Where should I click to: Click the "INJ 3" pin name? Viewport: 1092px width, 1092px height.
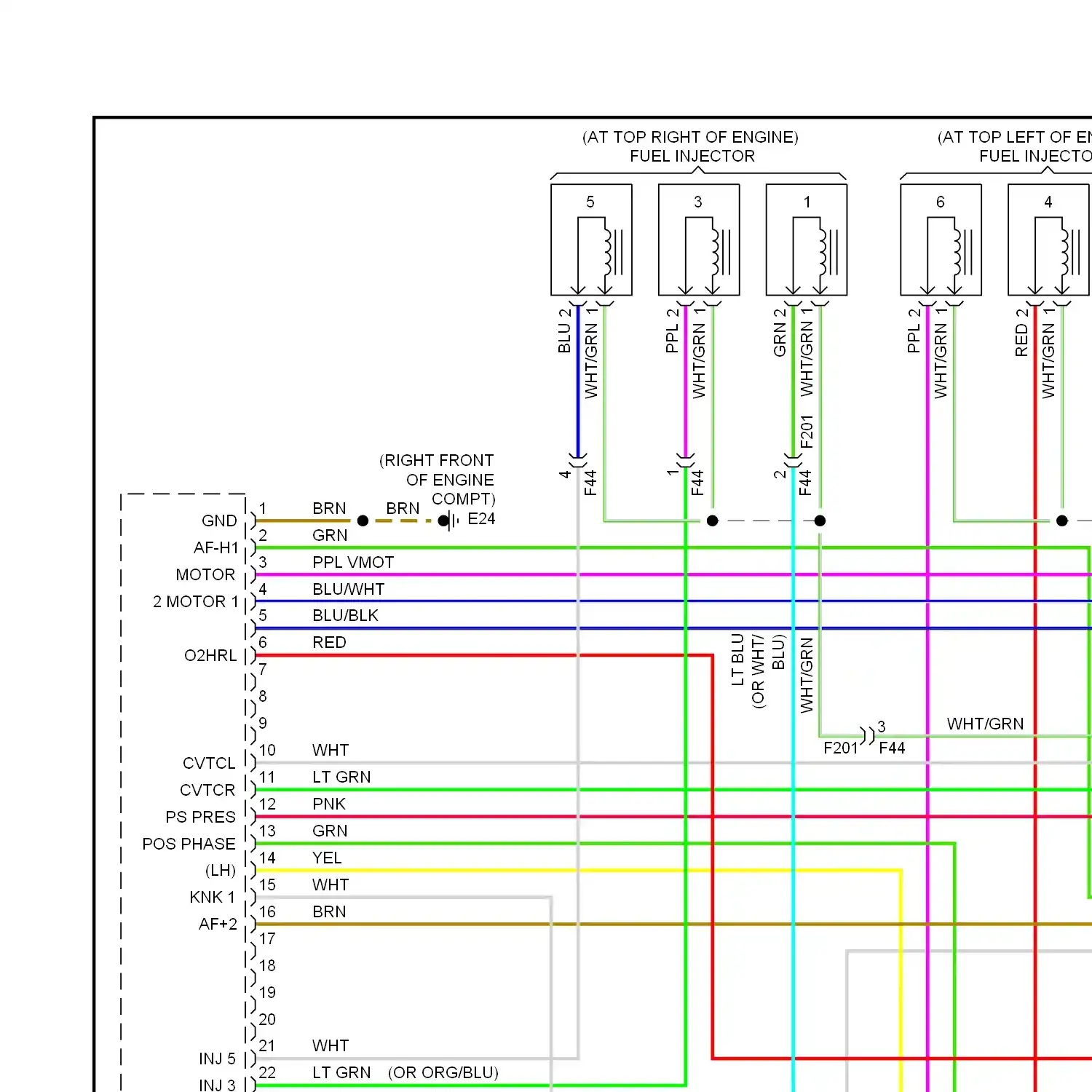pos(217,1085)
